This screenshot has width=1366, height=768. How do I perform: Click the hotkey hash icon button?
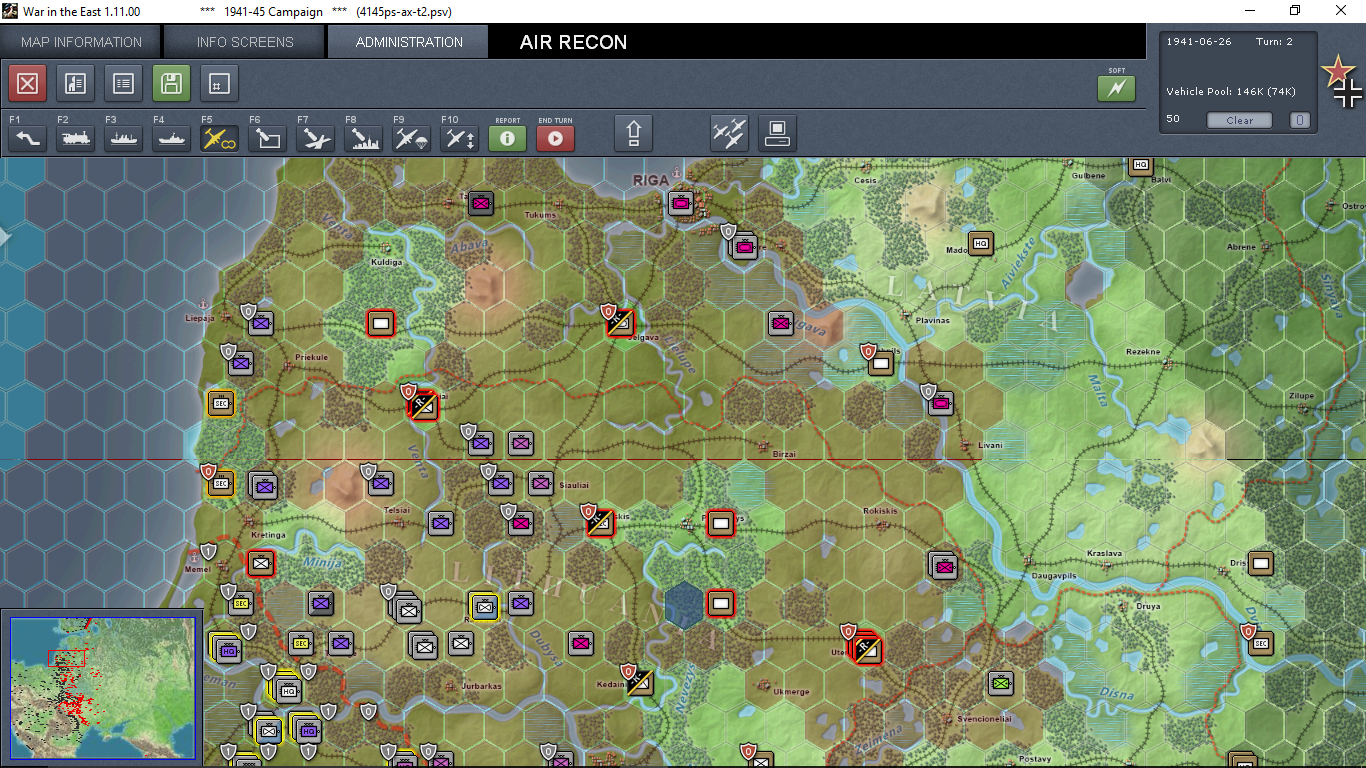pyautogui.click(x=219, y=84)
